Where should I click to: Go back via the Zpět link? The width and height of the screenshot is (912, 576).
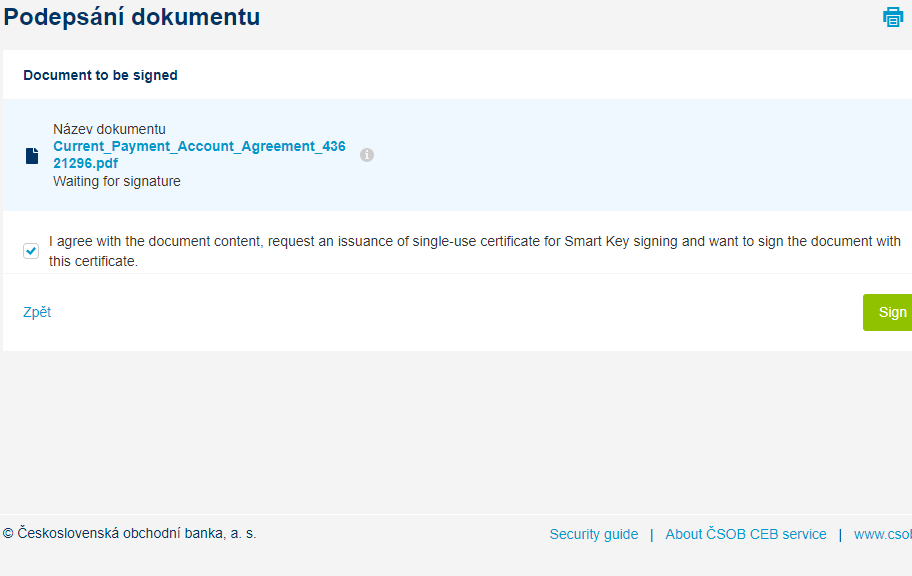click(x=37, y=312)
